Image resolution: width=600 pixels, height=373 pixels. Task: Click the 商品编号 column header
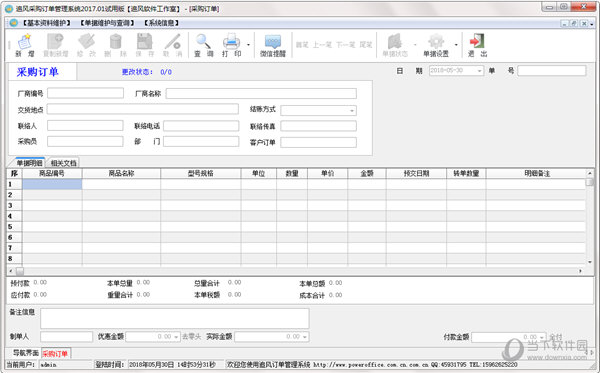click(52, 174)
